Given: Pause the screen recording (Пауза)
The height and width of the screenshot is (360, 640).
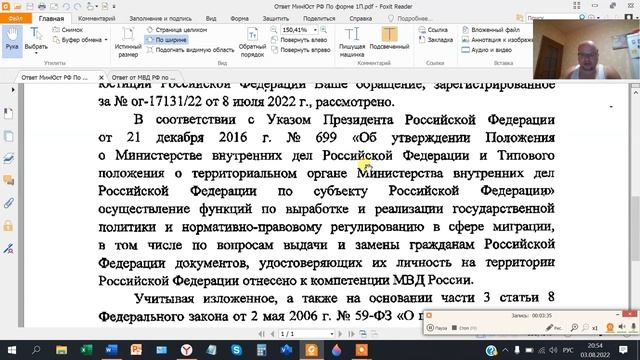Looking at the screenshot, I should click(436, 328).
